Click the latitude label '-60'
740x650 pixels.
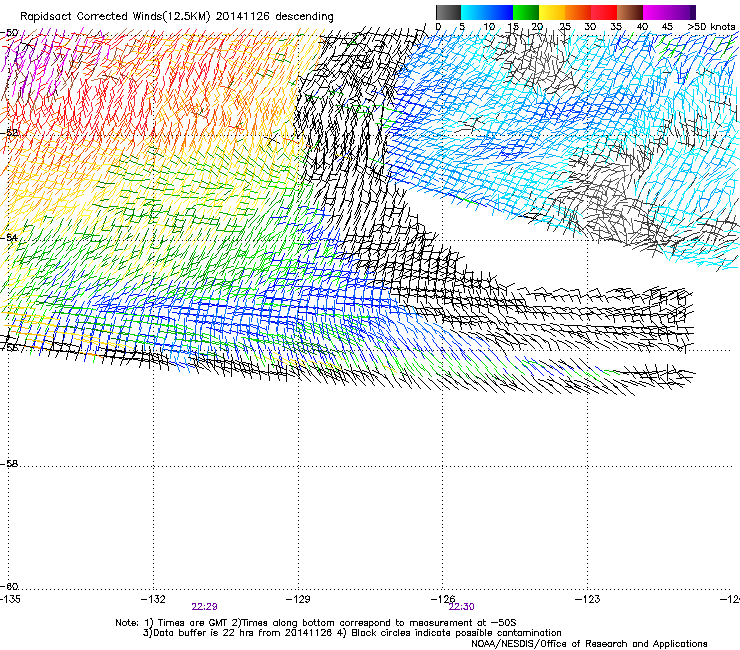coord(9,587)
